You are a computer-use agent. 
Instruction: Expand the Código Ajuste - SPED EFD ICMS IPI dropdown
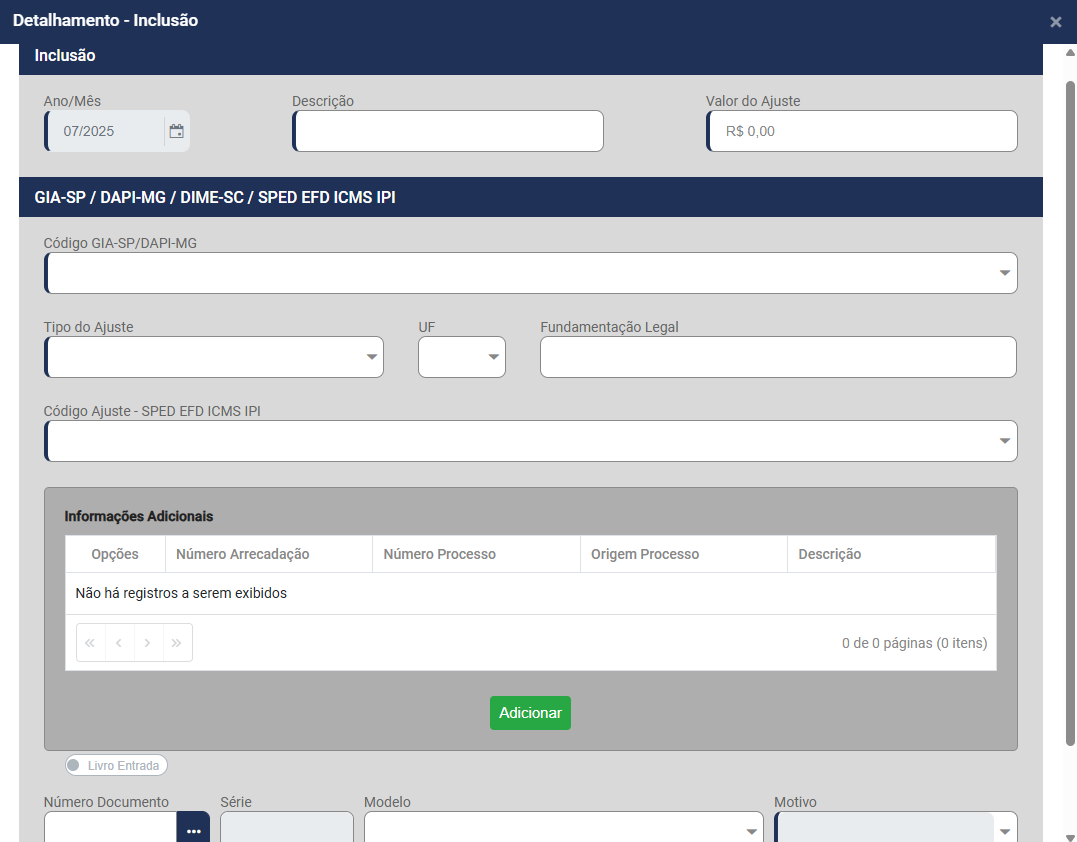point(1004,441)
